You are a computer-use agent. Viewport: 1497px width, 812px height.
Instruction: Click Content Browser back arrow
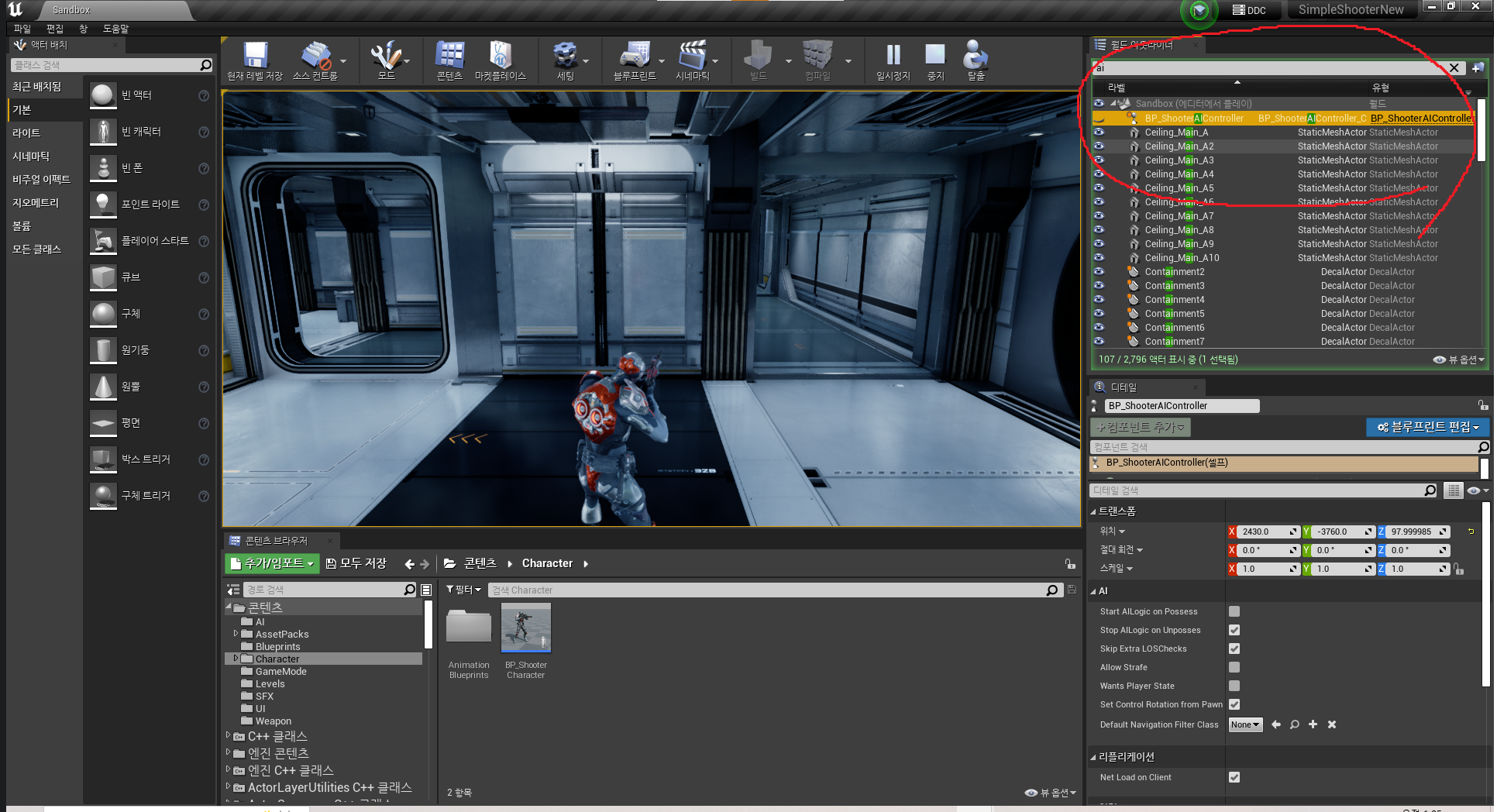410,564
